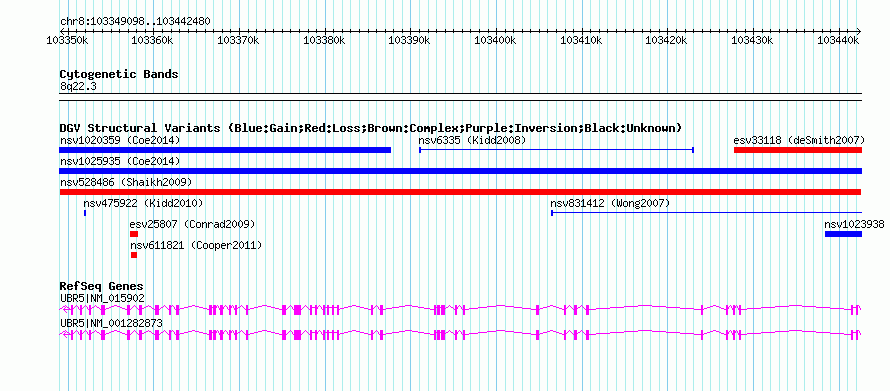Click the 103380k ruler tick label
This screenshot has width=890, height=391.
[x=324, y=40]
